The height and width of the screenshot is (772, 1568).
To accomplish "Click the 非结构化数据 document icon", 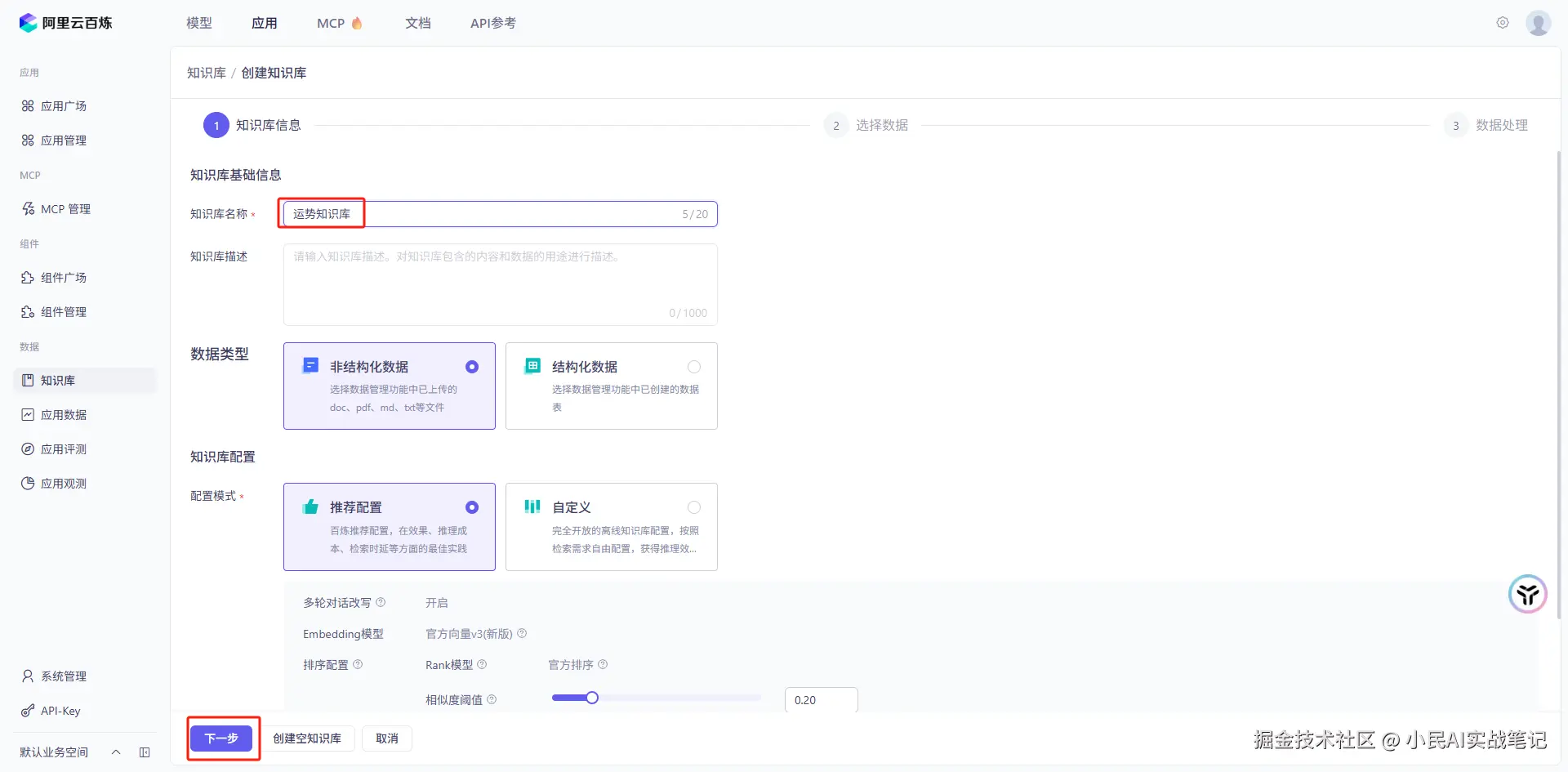I will (x=310, y=365).
